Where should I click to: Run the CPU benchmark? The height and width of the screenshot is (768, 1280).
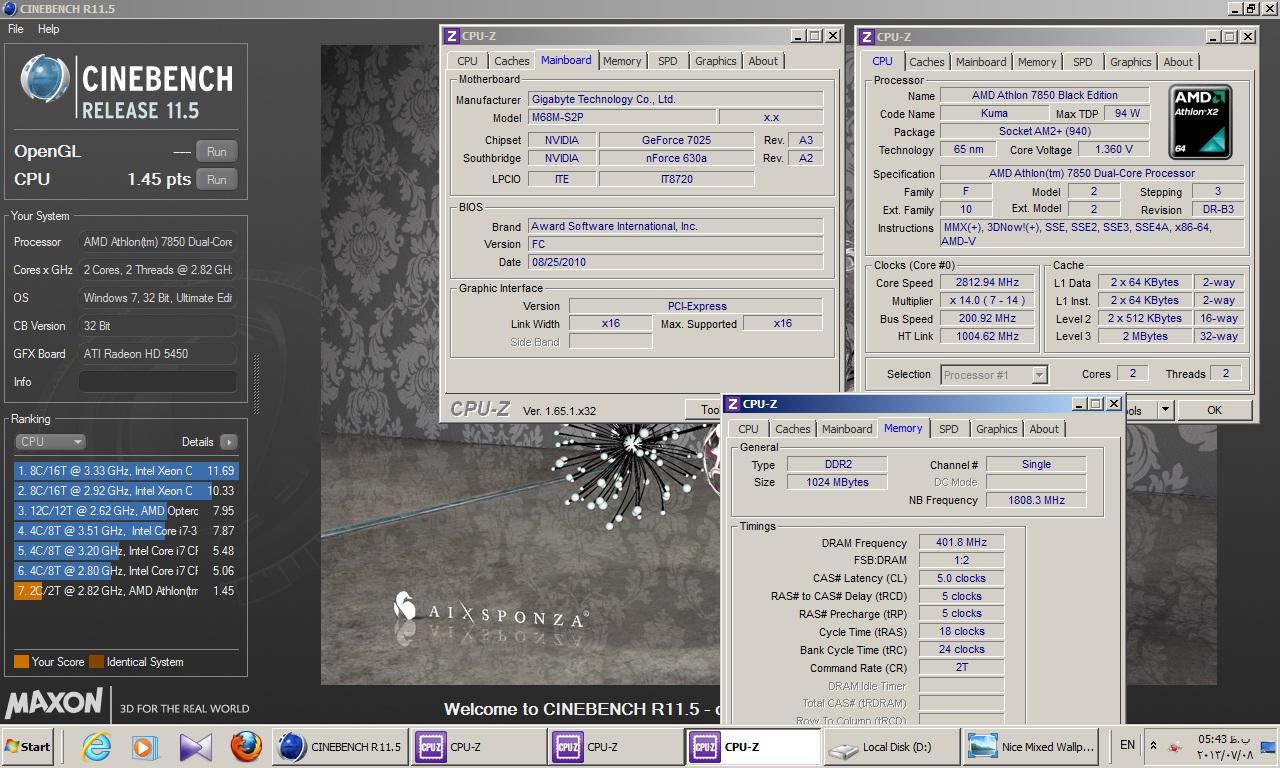(x=217, y=180)
